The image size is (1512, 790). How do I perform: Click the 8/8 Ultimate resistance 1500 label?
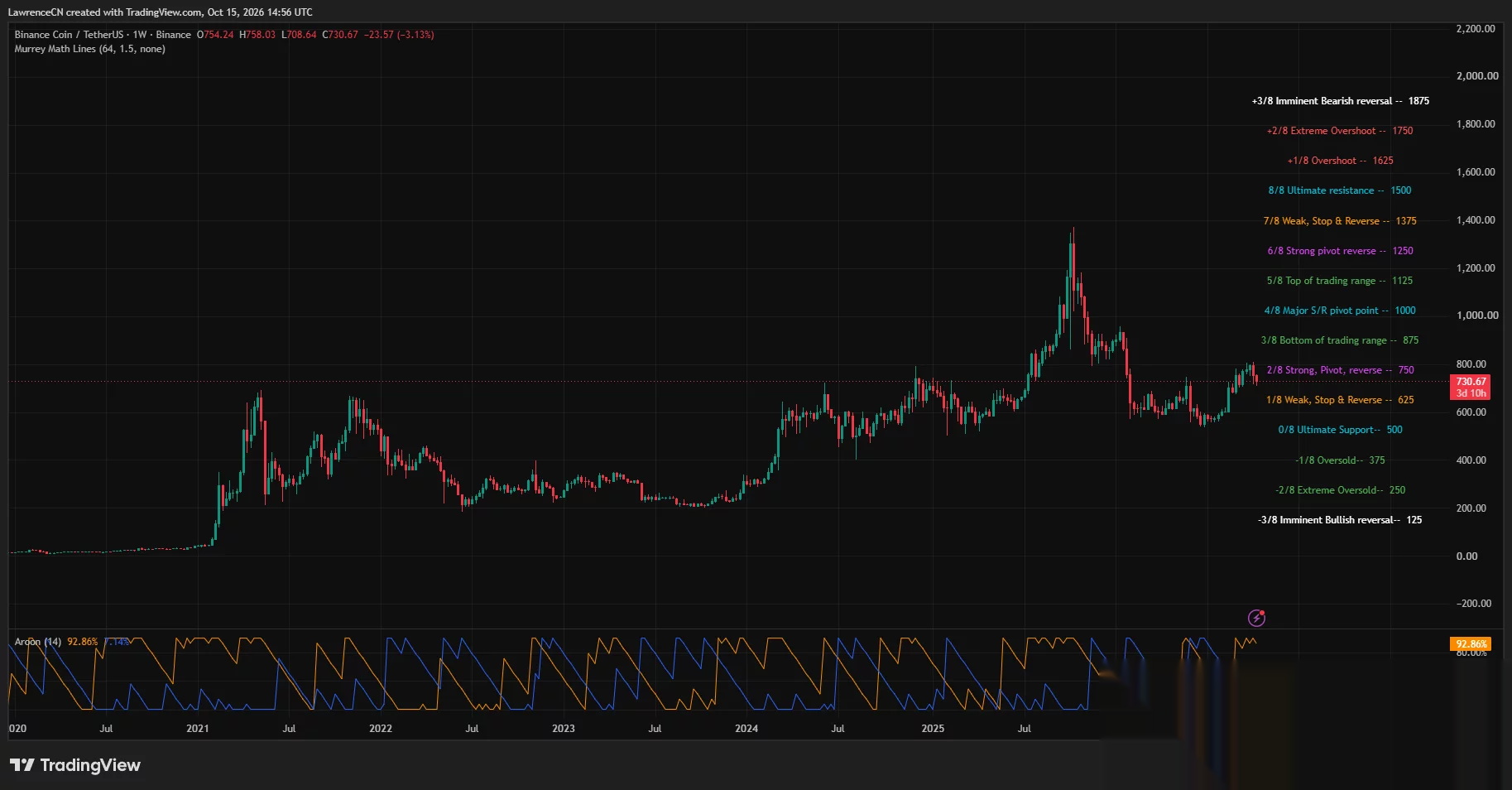pyautogui.click(x=1339, y=190)
